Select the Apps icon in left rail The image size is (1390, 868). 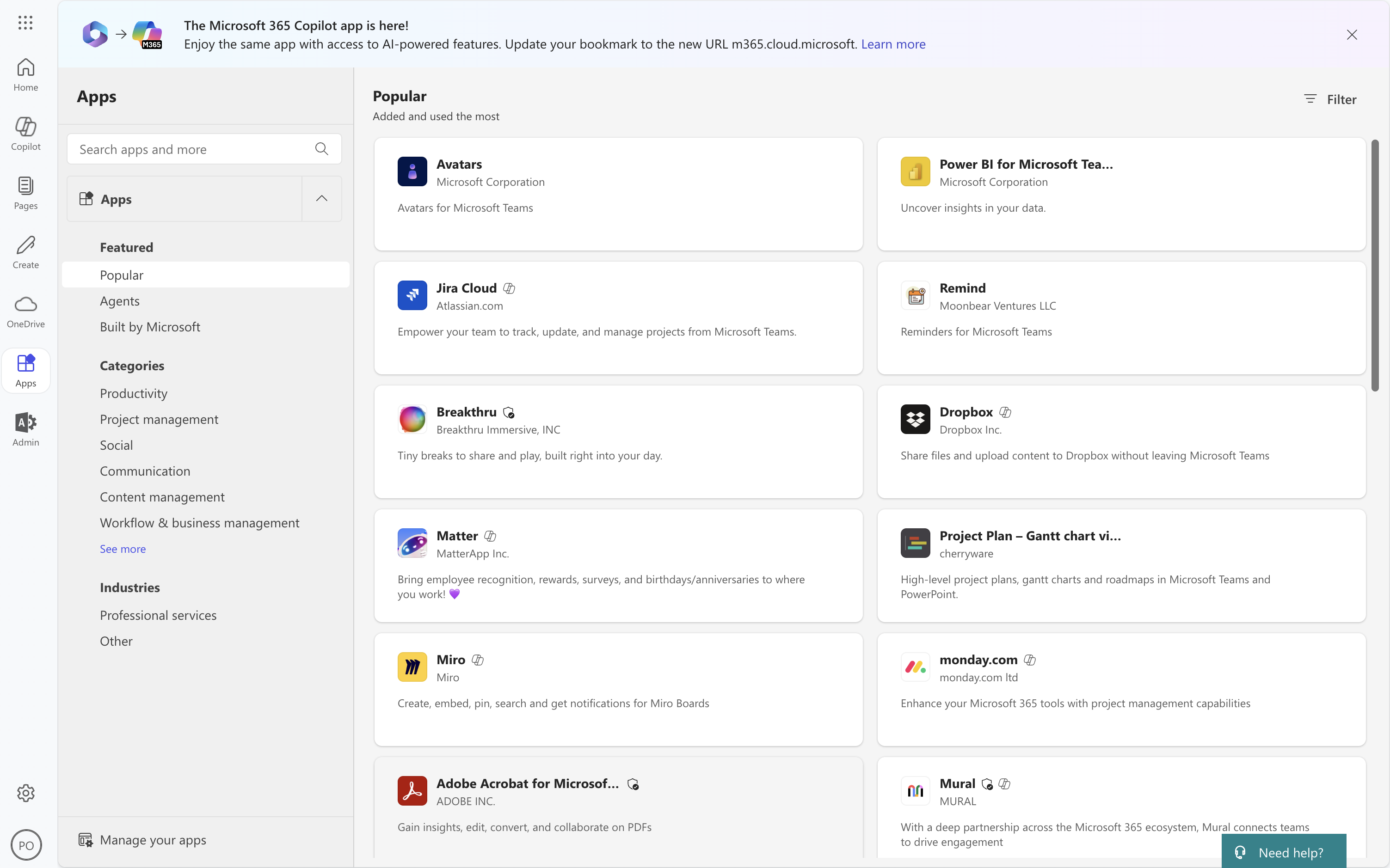26,371
